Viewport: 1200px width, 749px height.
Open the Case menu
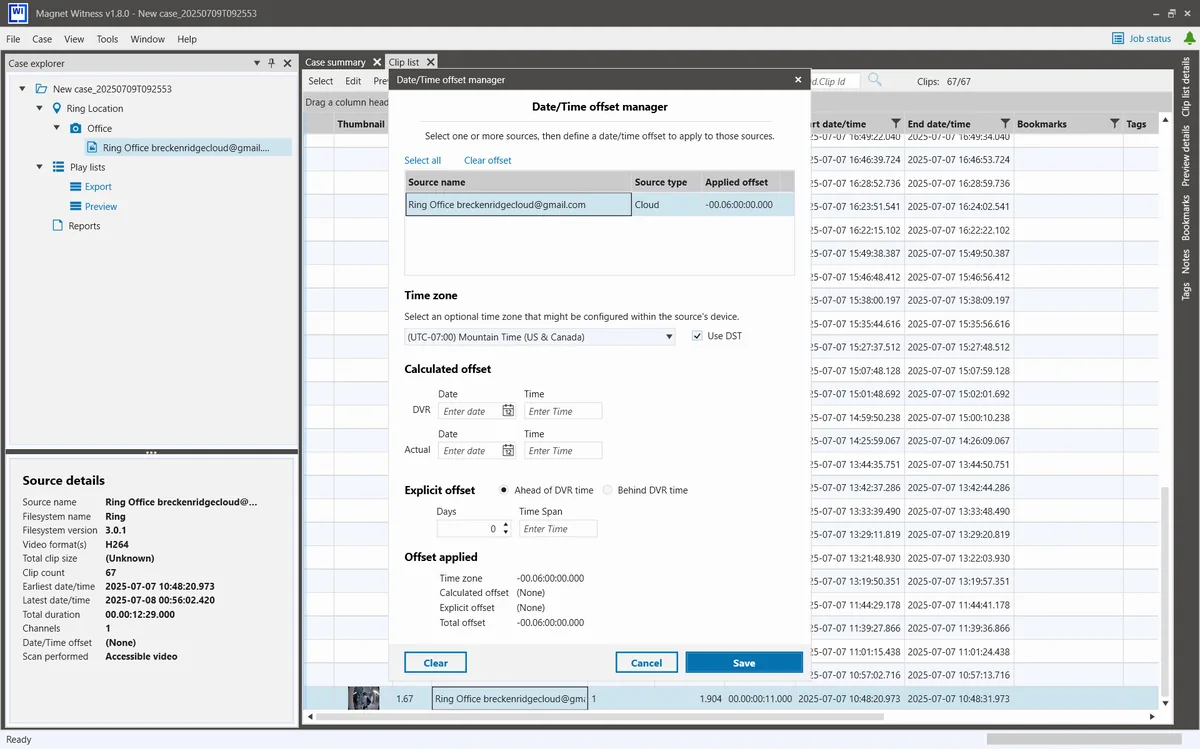point(42,39)
